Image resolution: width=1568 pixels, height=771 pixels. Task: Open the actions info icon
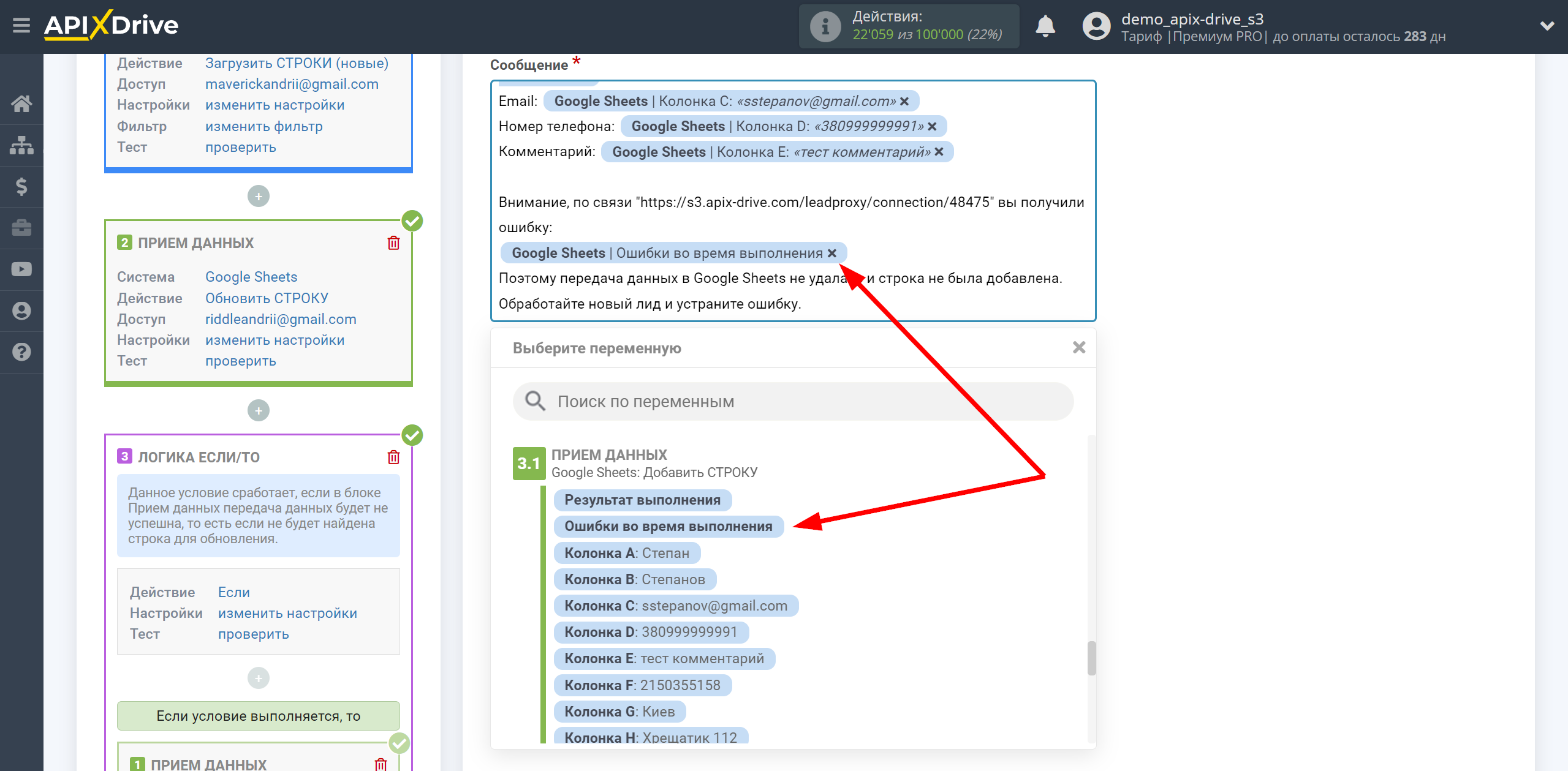pyautogui.click(x=825, y=26)
